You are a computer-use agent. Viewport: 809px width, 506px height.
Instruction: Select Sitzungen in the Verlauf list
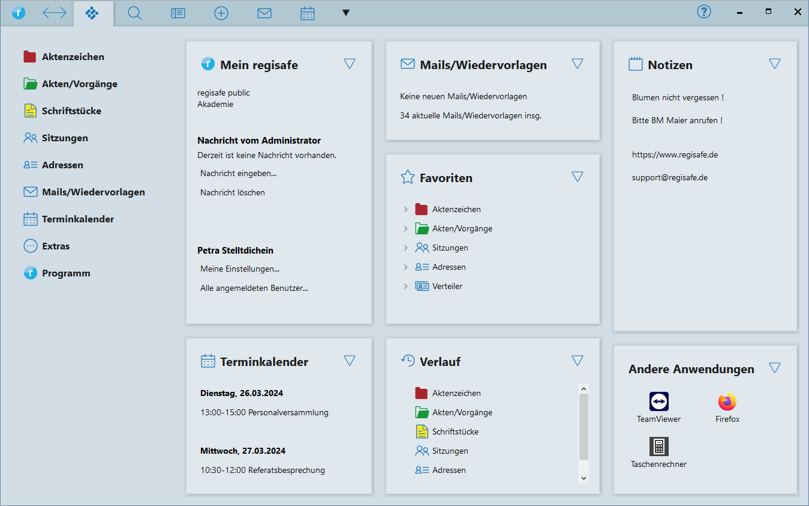[x=449, y=451]
